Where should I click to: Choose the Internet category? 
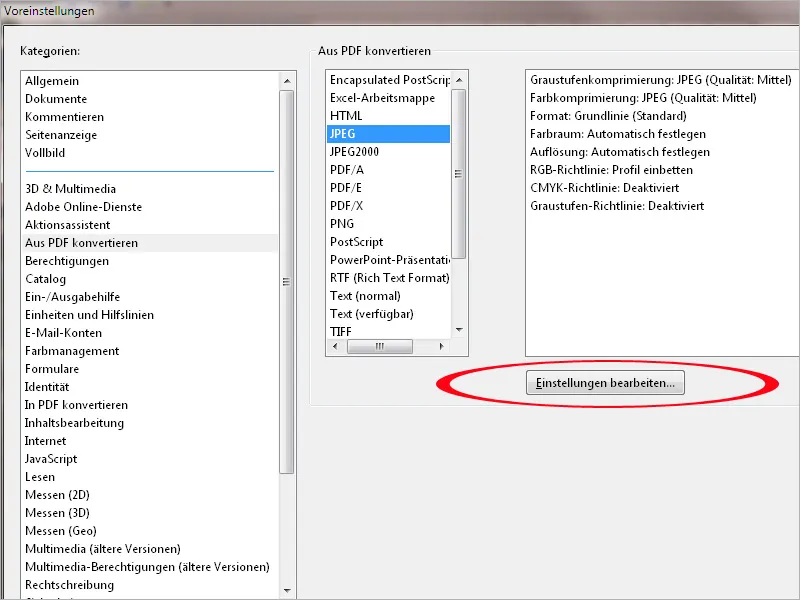click(x=45, y=440)
